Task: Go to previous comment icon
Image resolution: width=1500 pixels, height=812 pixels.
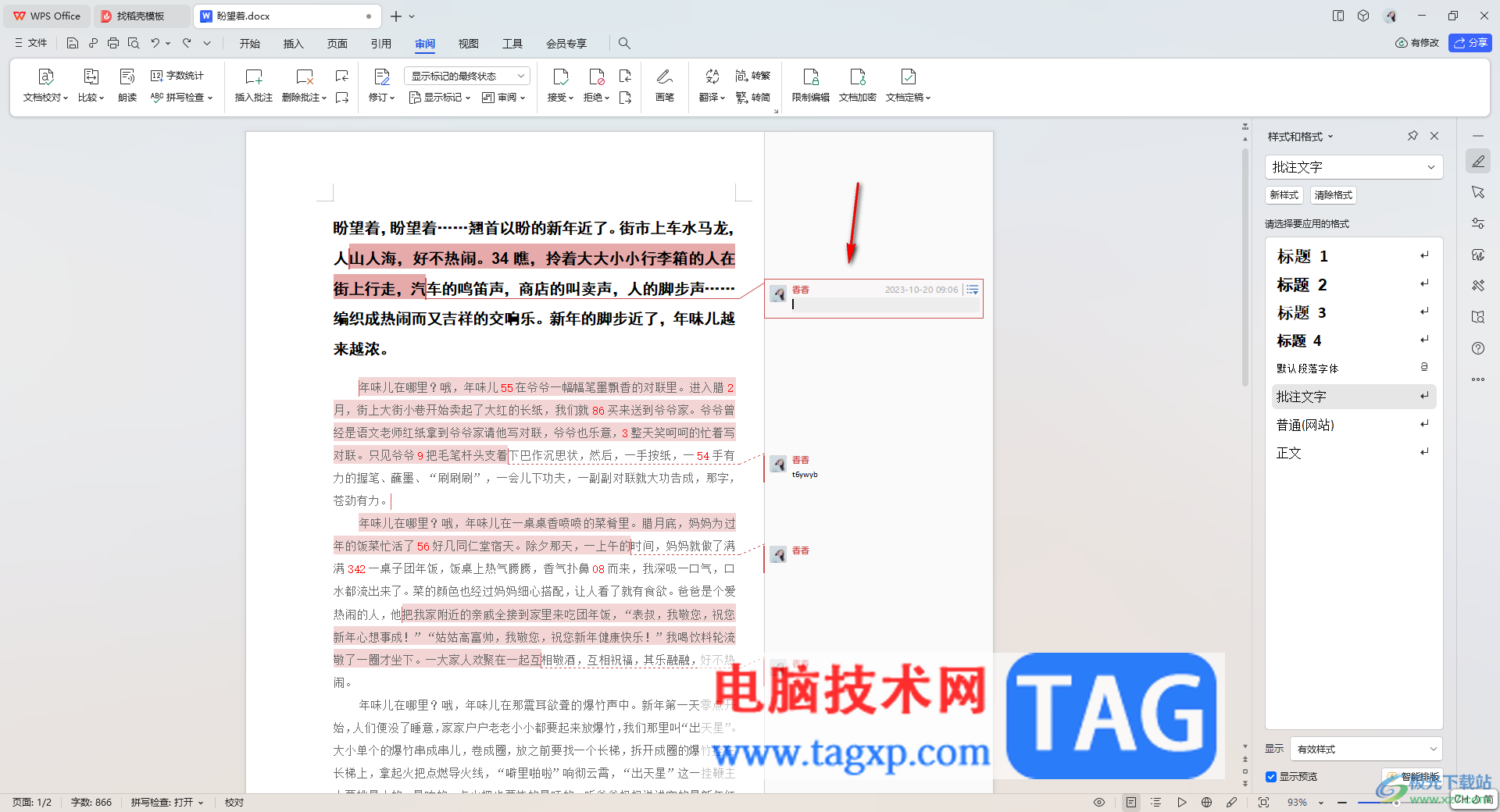Action: (342, 76)
